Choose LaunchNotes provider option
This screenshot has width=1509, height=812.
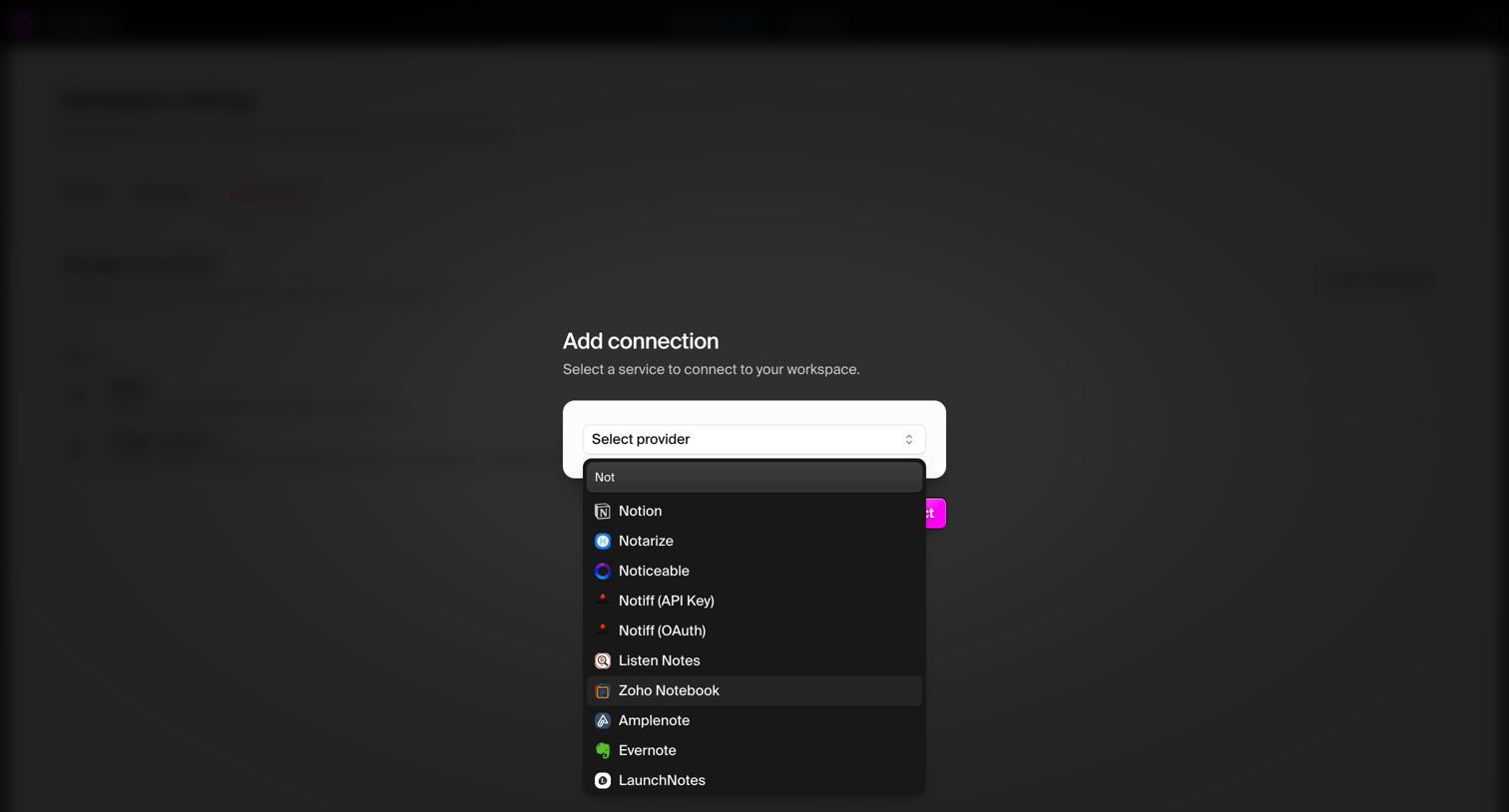click(754, 781)
